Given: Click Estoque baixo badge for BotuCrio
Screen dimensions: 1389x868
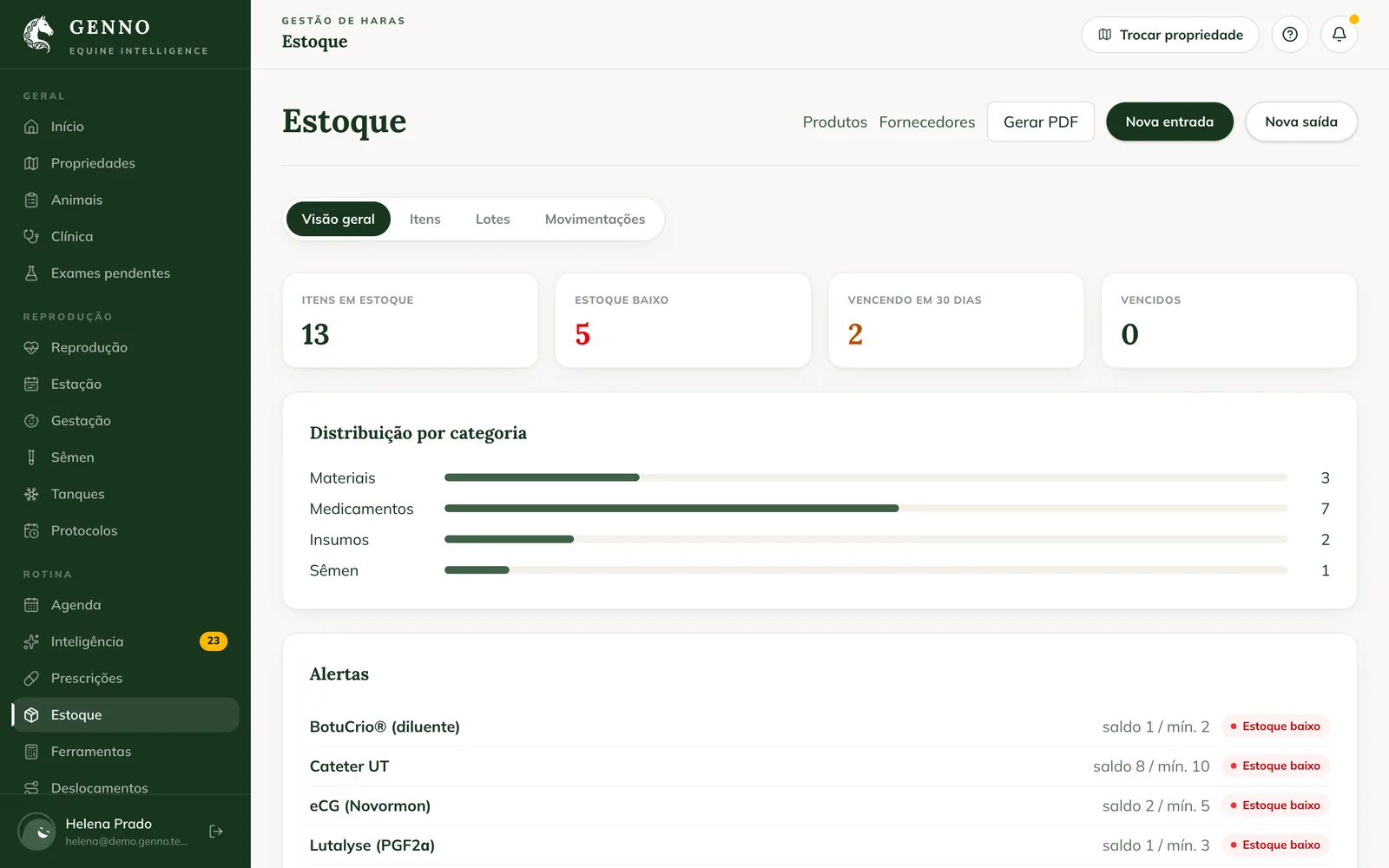Looking at the screenshot, I should click(1275, 727).
